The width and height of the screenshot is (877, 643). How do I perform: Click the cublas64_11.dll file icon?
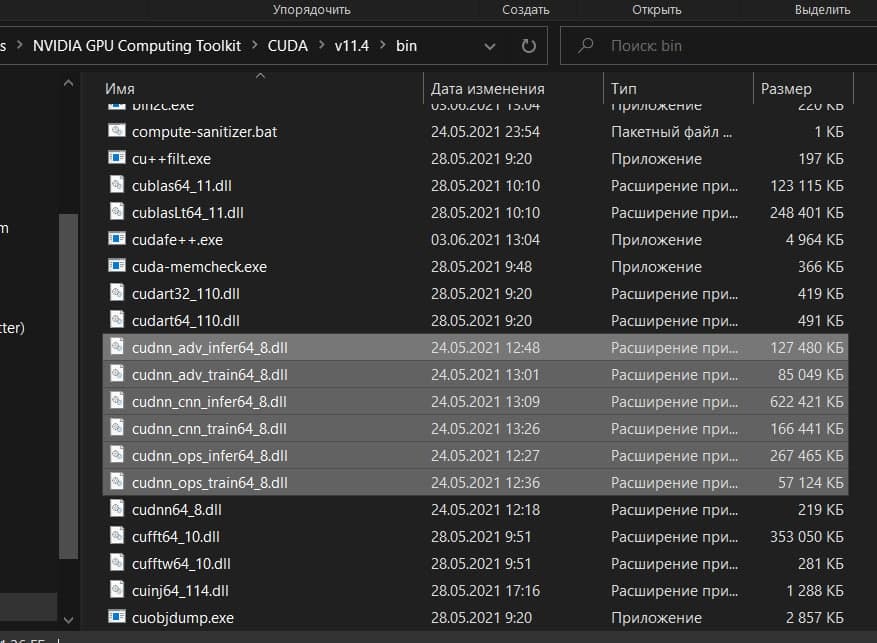pyautogui.click(x=117, y=185)
